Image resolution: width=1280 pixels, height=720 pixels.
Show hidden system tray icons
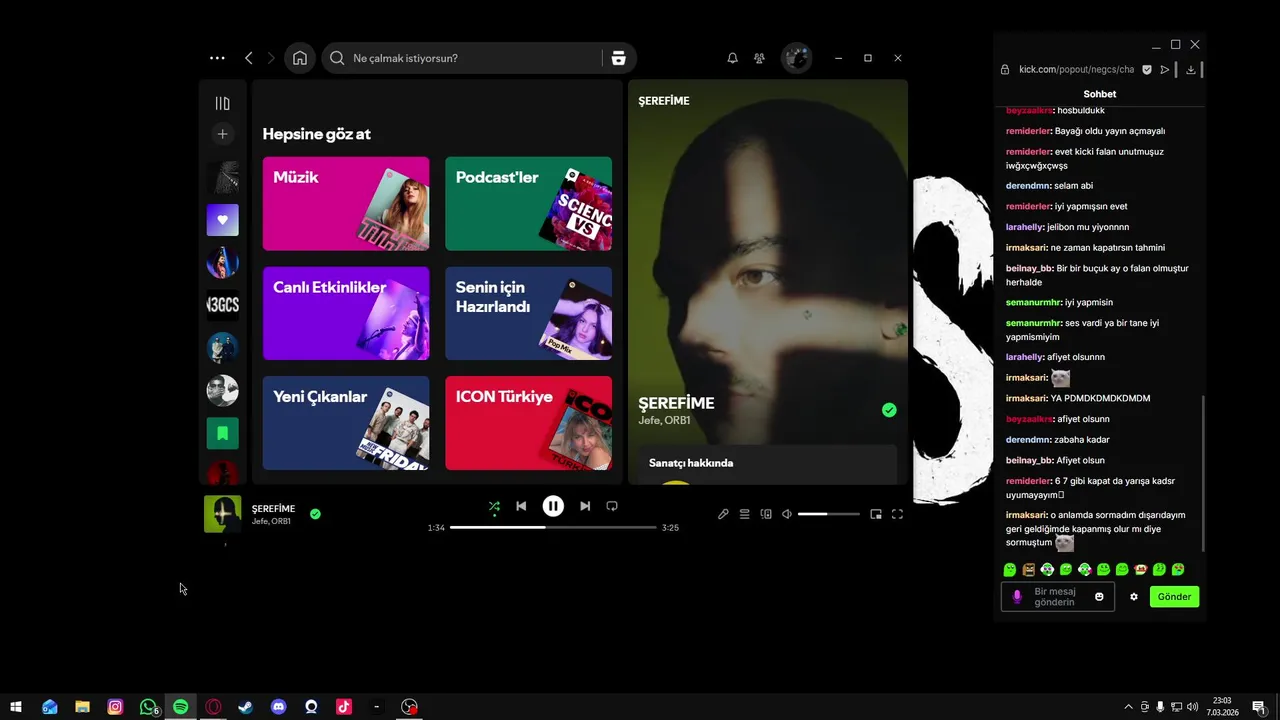(x=1129, y=707)
